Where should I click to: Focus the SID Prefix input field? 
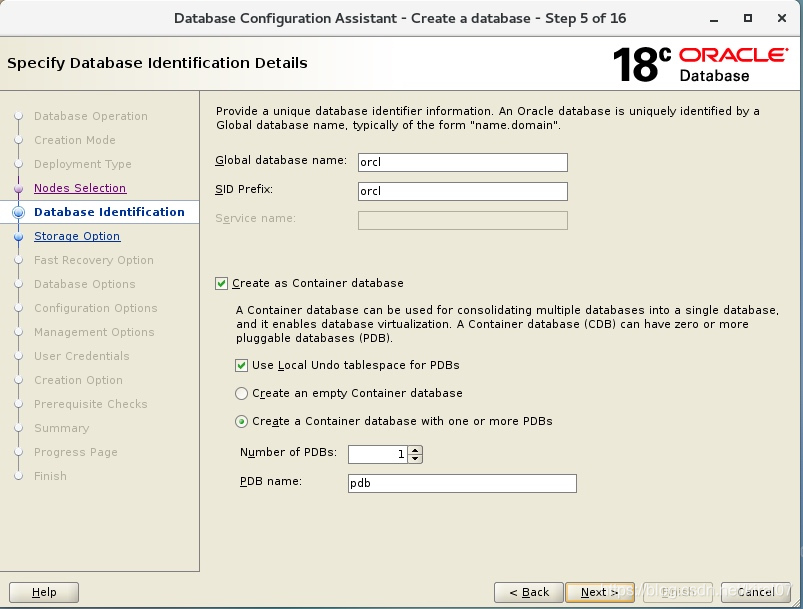click(x=462, y=191)
